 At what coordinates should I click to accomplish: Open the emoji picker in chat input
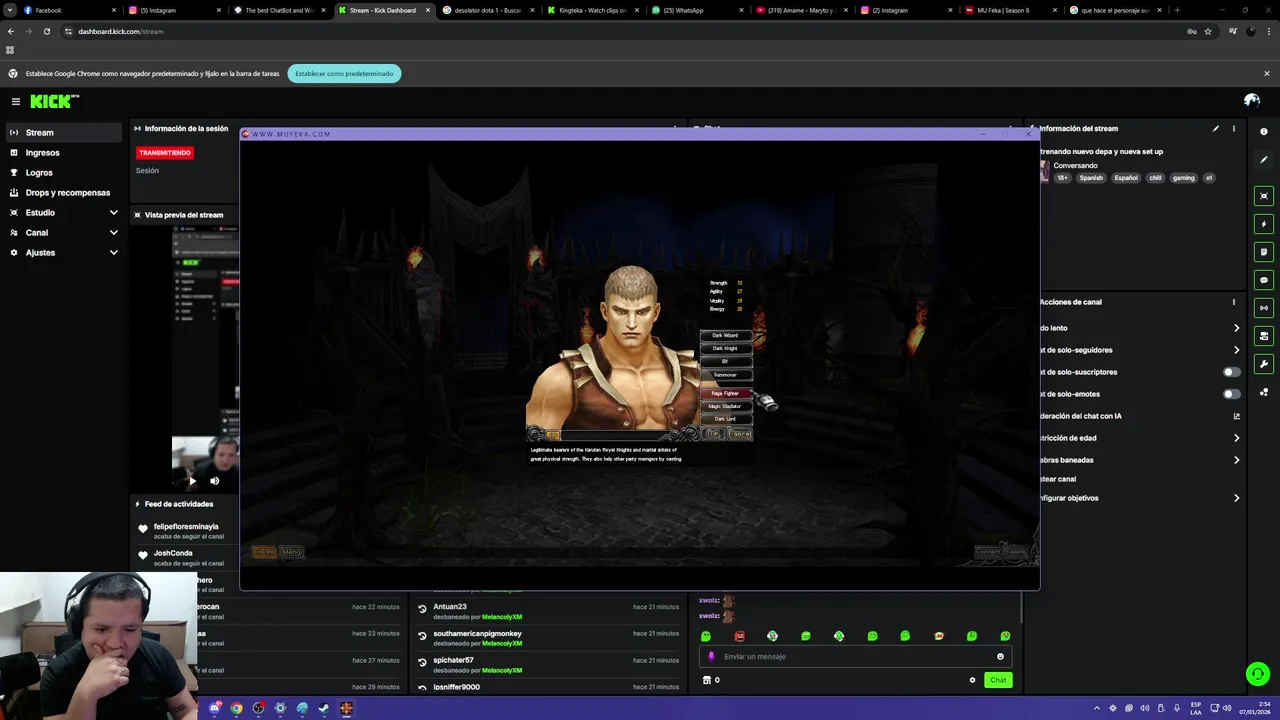coord(1000,657)
